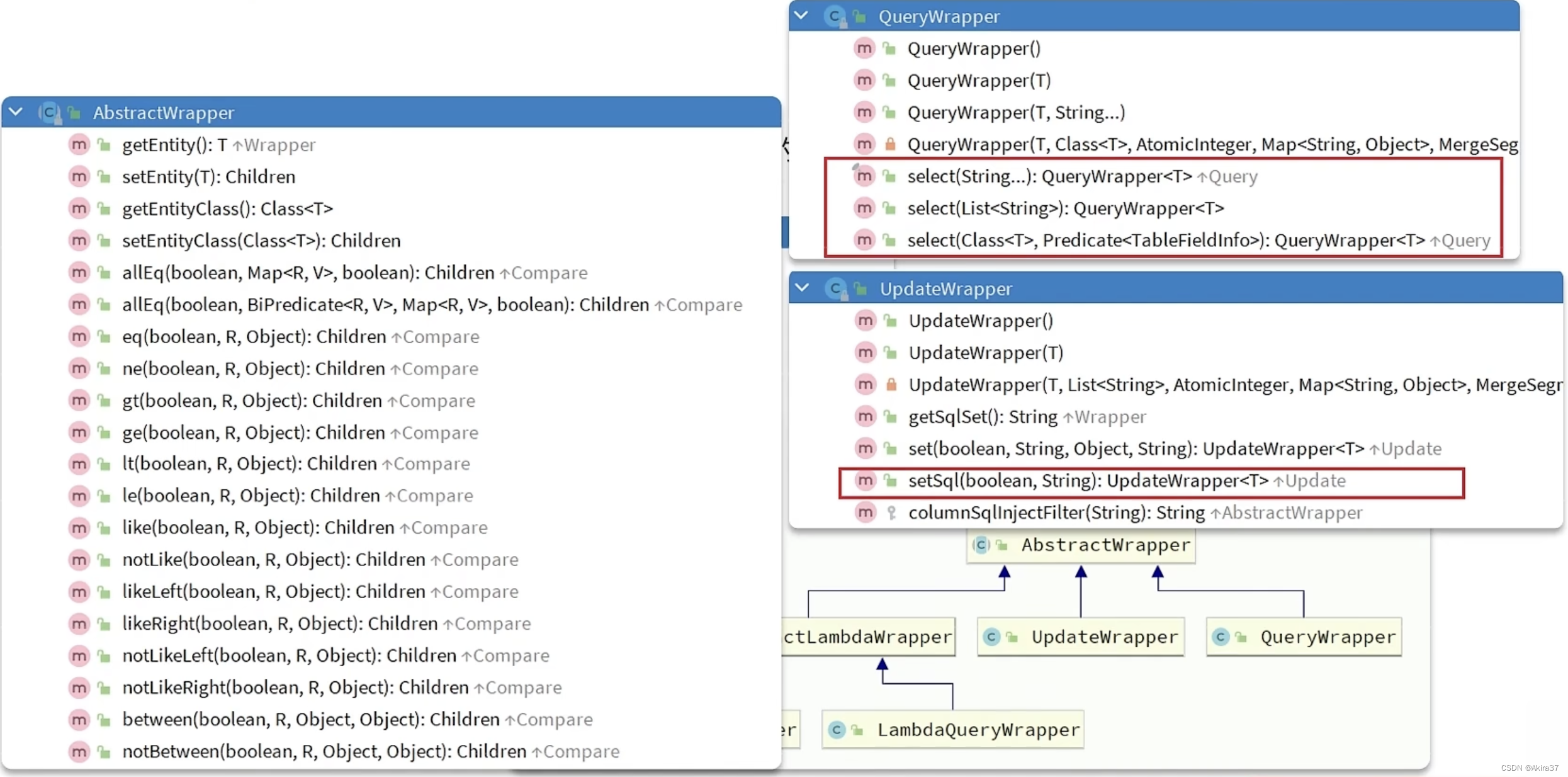Screen dimensions: 1568x777
Task: Collapse the AbstractWrapper class panel
Action: [16, 112]
